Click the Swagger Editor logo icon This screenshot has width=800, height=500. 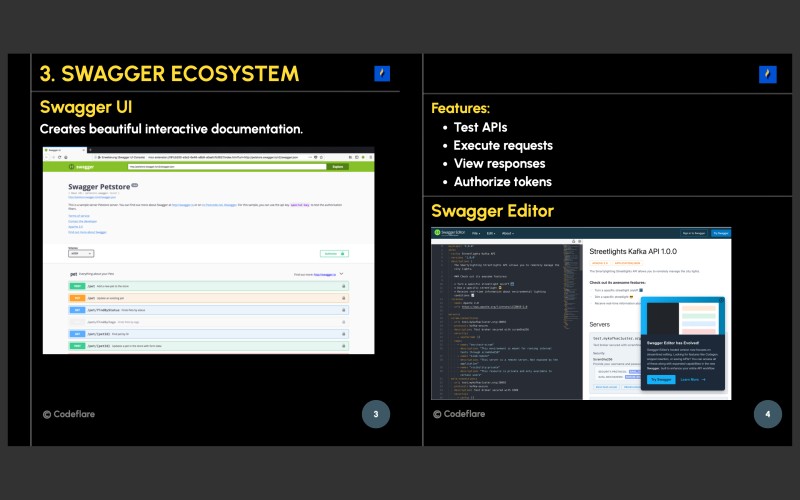click(437, 233)
